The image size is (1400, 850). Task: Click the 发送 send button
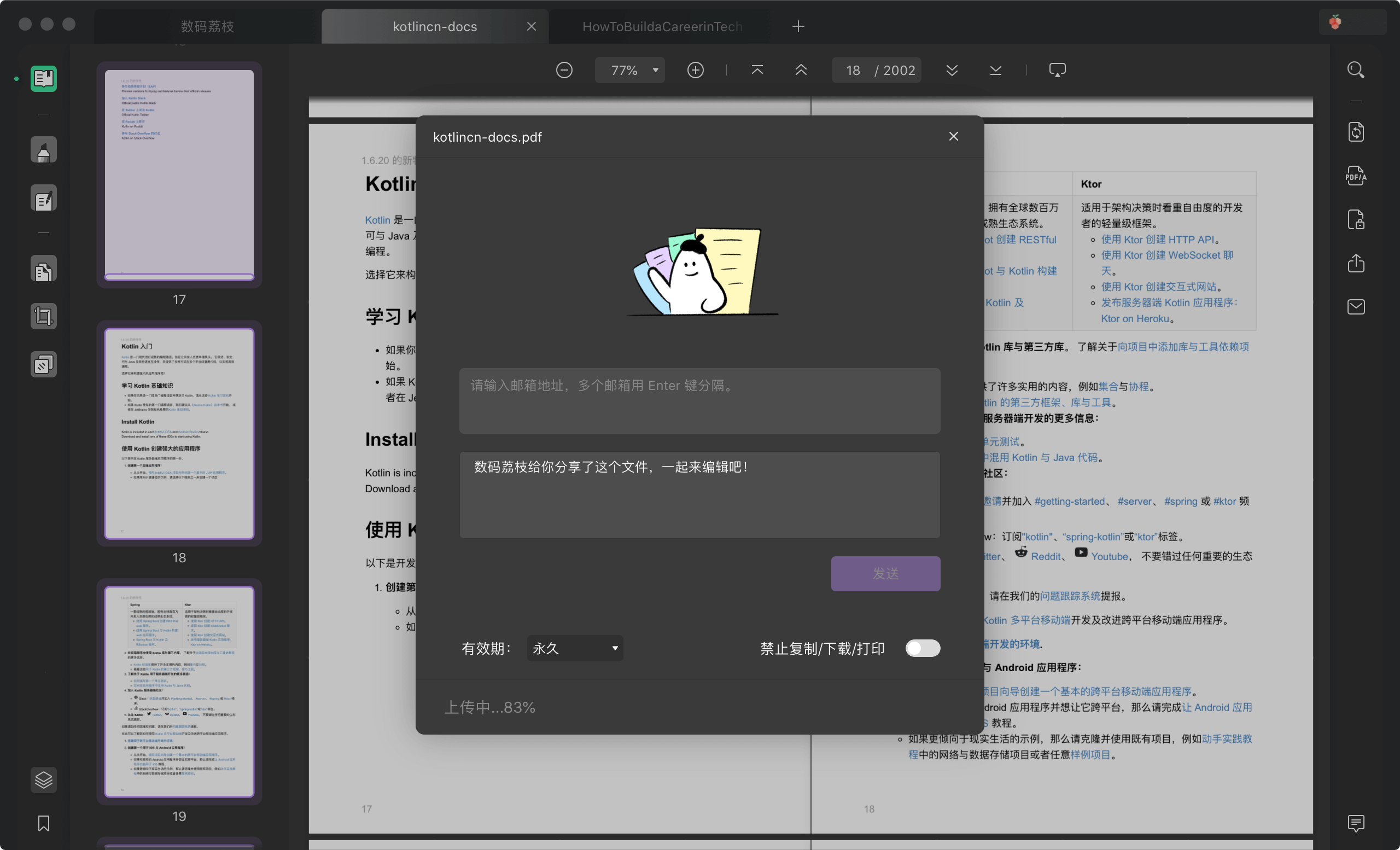tap(885, 574)
